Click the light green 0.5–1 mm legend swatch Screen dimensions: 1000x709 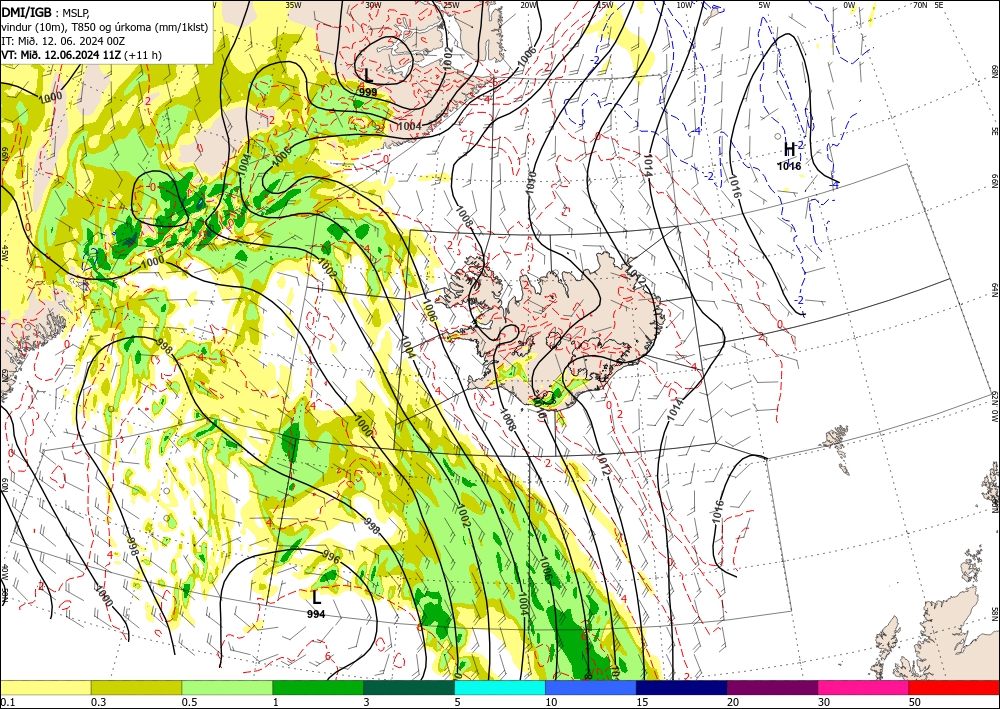pos(227,687)
